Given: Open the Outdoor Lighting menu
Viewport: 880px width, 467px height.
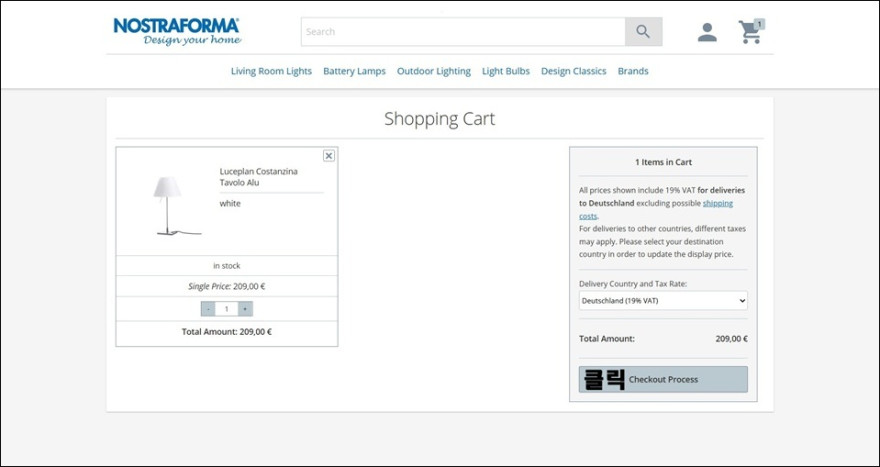Looking at the screenshot, I should pyautogui.click(x=434, y=71).
